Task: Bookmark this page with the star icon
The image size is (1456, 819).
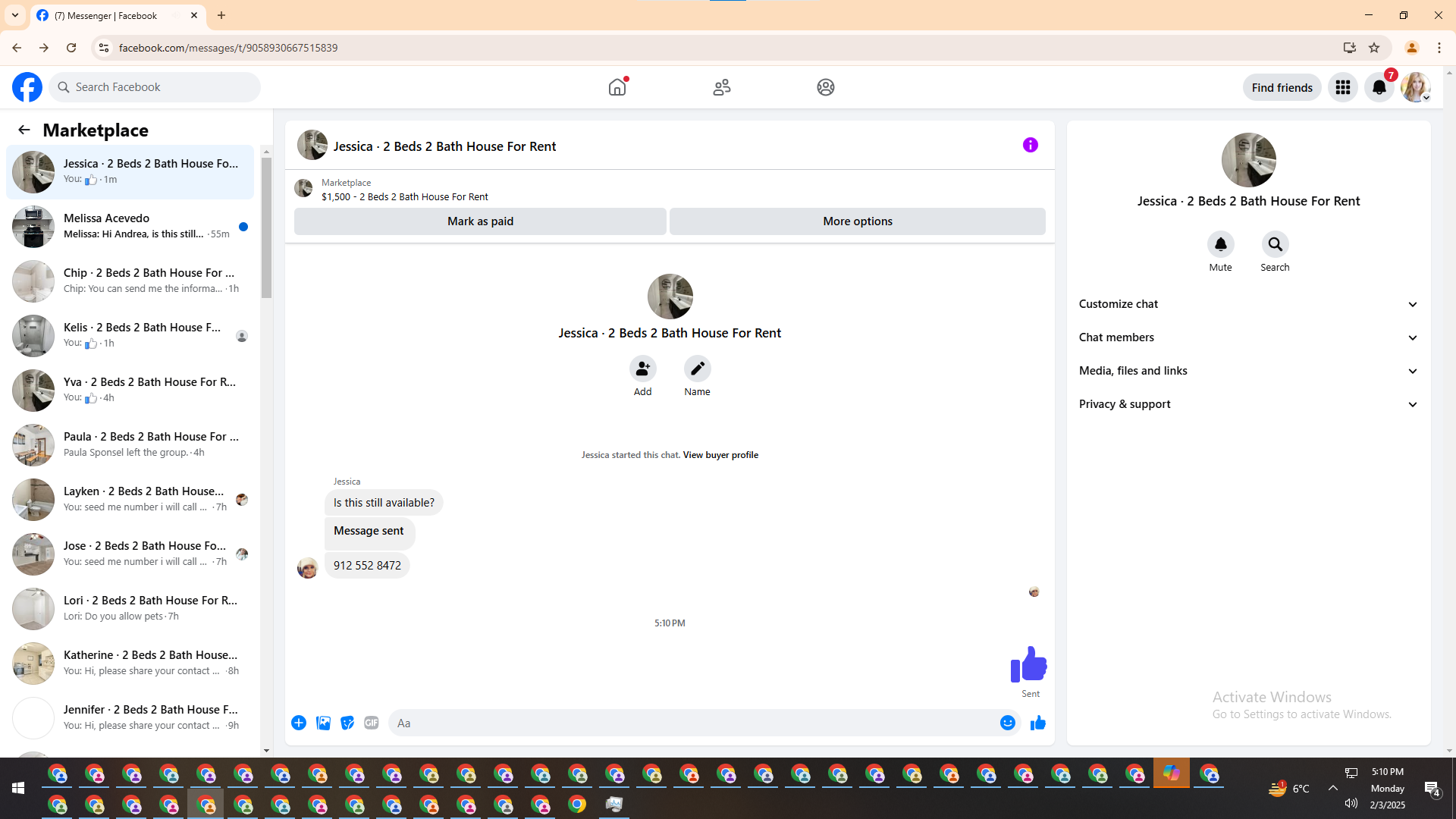Action: (1374, 48)
